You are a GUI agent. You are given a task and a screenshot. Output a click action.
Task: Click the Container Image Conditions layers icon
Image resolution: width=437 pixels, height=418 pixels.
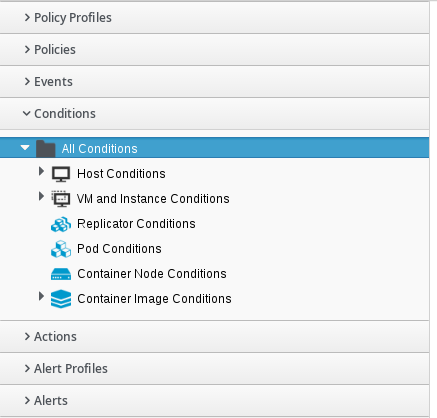(x=61, y=299)
